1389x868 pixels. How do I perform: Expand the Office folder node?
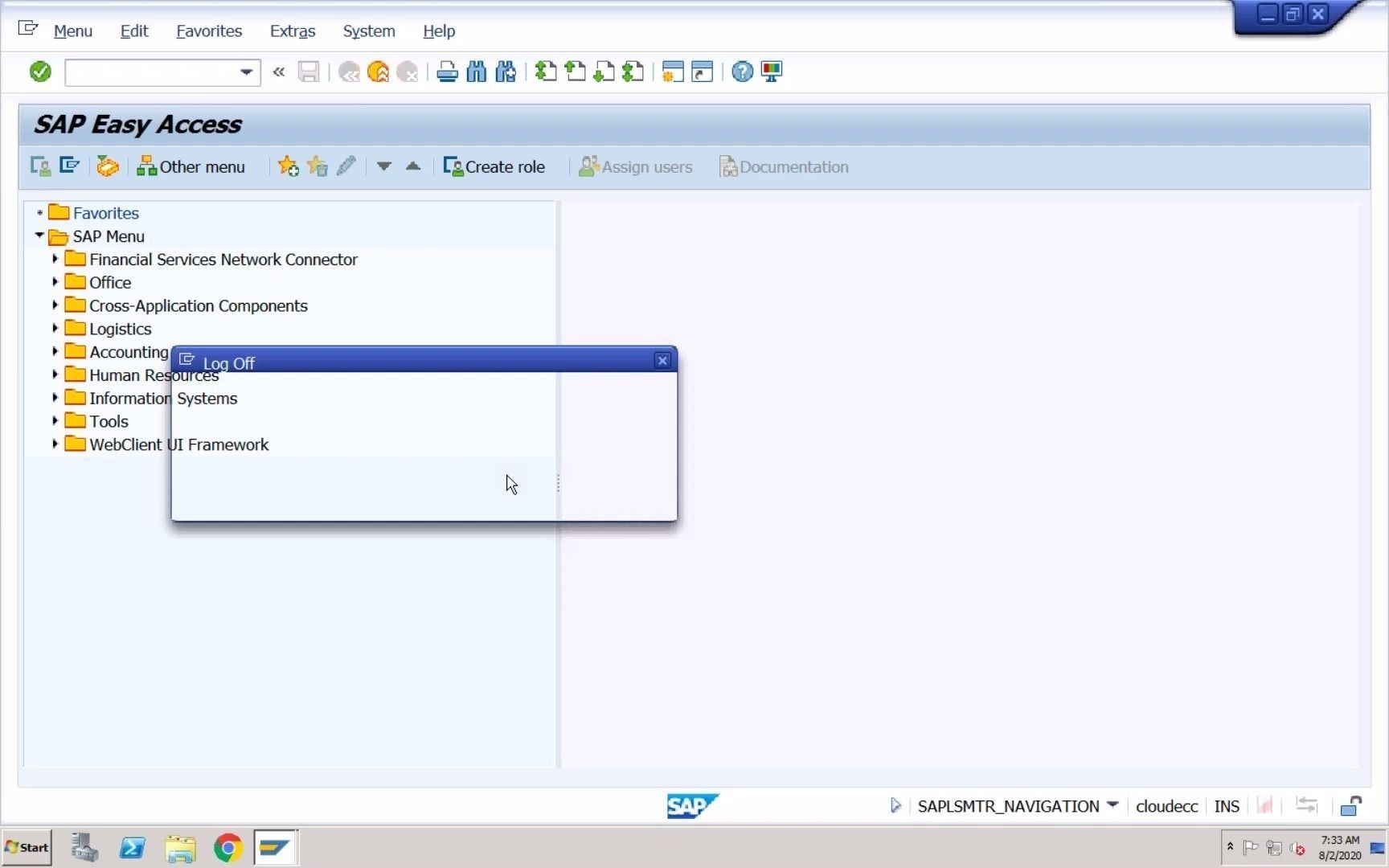(x=55, y=282)
